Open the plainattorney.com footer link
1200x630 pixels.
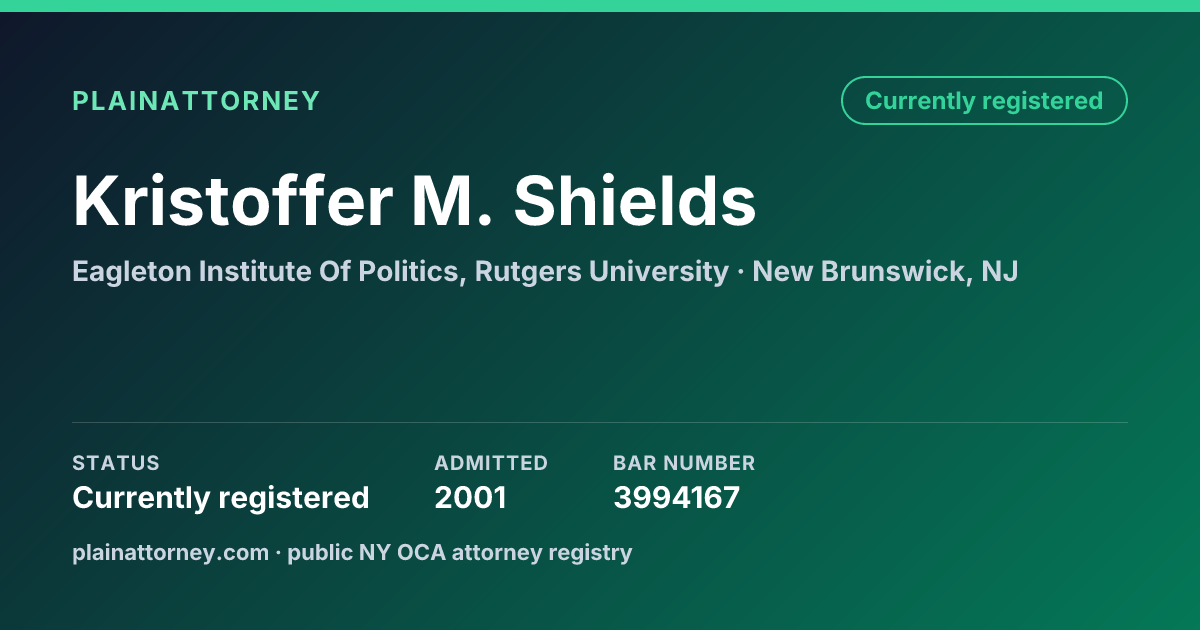coord(170,552)
